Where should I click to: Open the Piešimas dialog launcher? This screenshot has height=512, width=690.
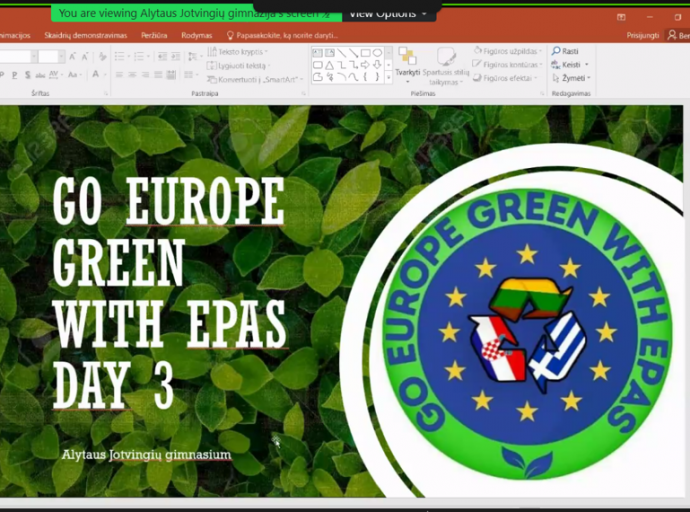coord(542,93)
